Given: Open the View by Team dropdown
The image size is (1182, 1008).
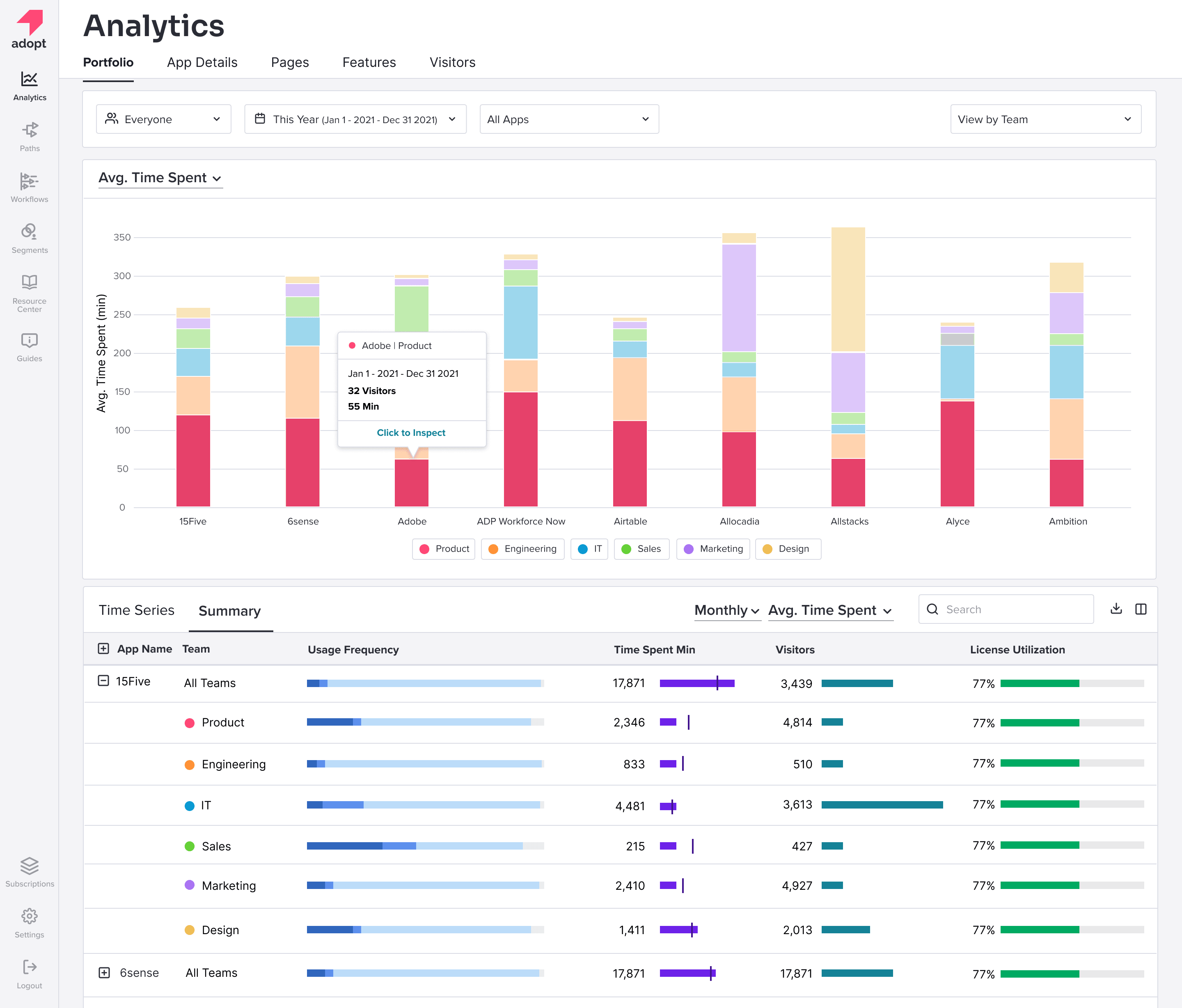Looking at the screenshot, I should (x=1046, y=119).
